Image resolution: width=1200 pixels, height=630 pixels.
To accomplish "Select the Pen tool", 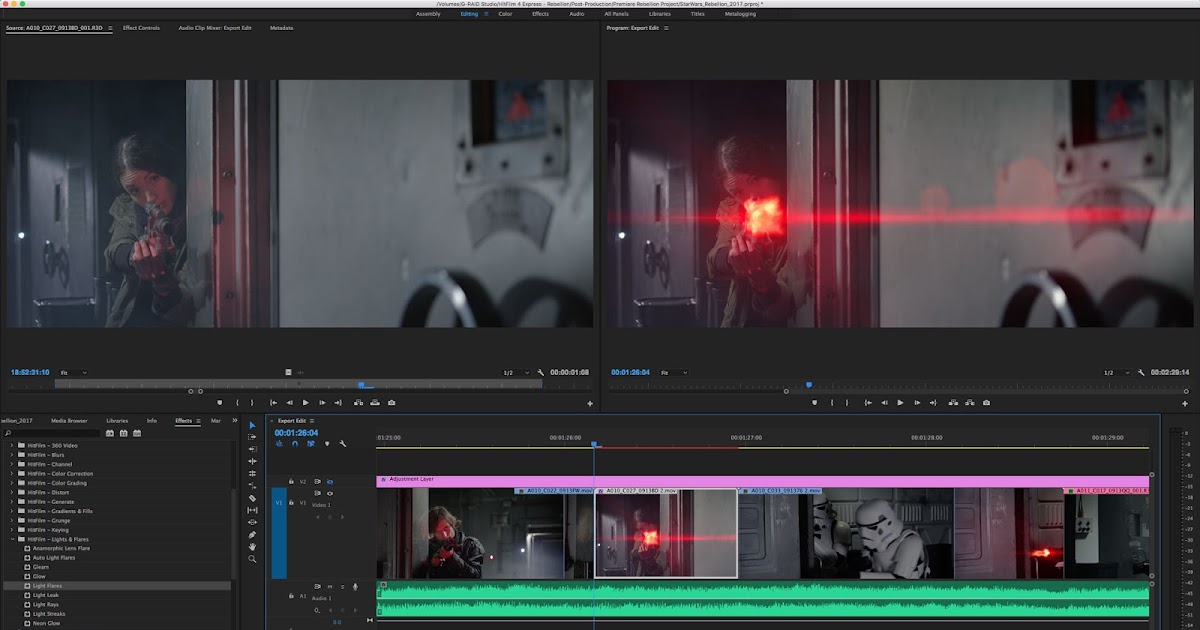I will click(252, 534).
